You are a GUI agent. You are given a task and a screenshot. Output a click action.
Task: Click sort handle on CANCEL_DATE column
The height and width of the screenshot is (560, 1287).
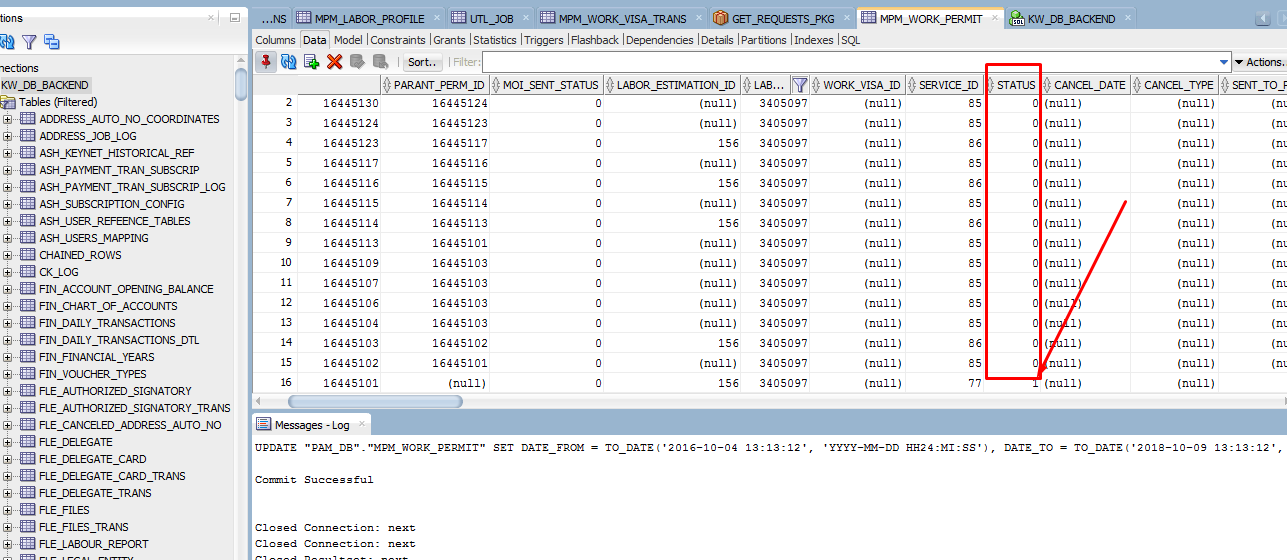pyautogui.click(x=1048, y=85)
